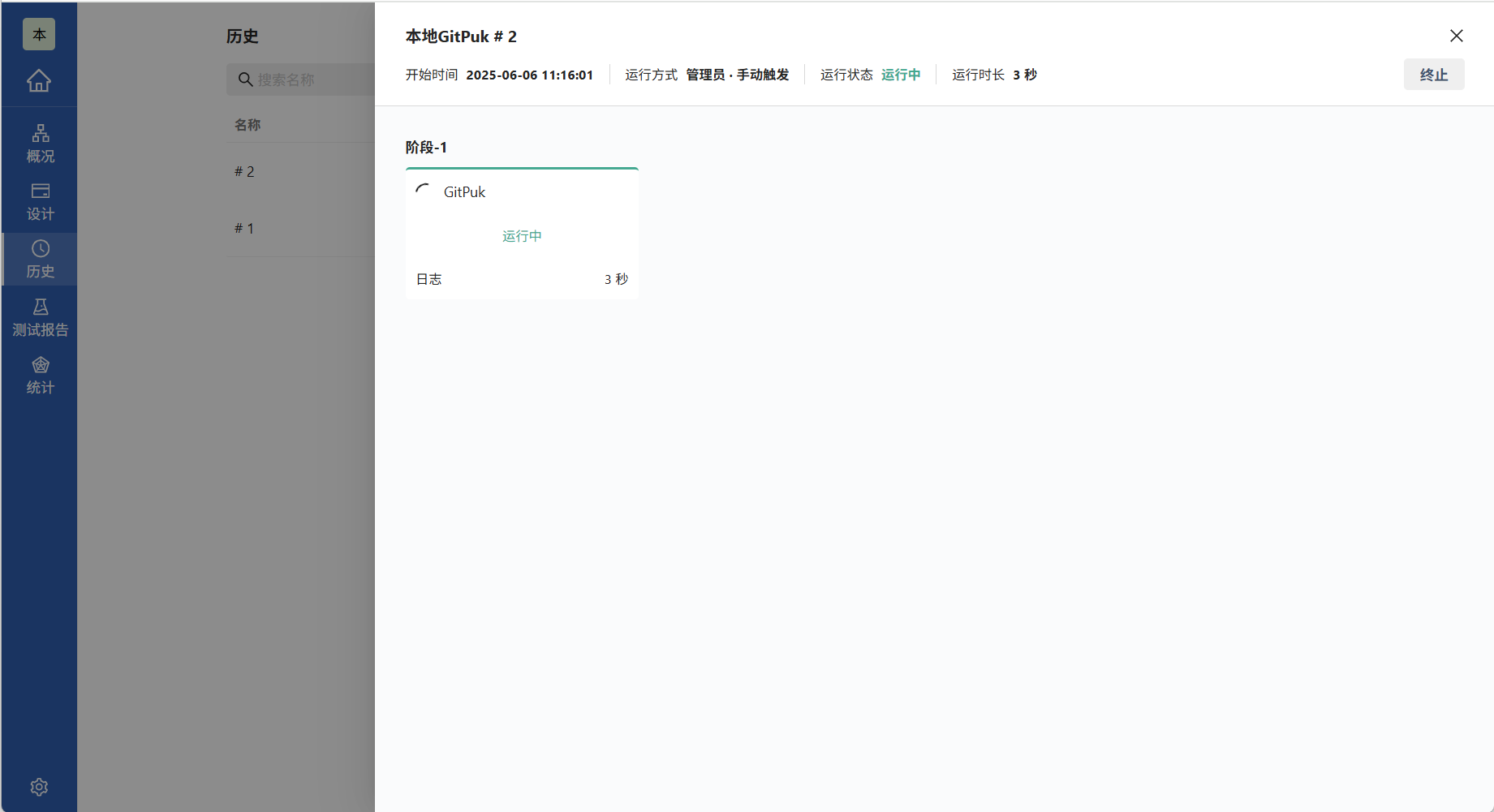Click the title 本地GitPuk # 2
This screenshot has height=812, width=1494.
click(x=461, y=37)
